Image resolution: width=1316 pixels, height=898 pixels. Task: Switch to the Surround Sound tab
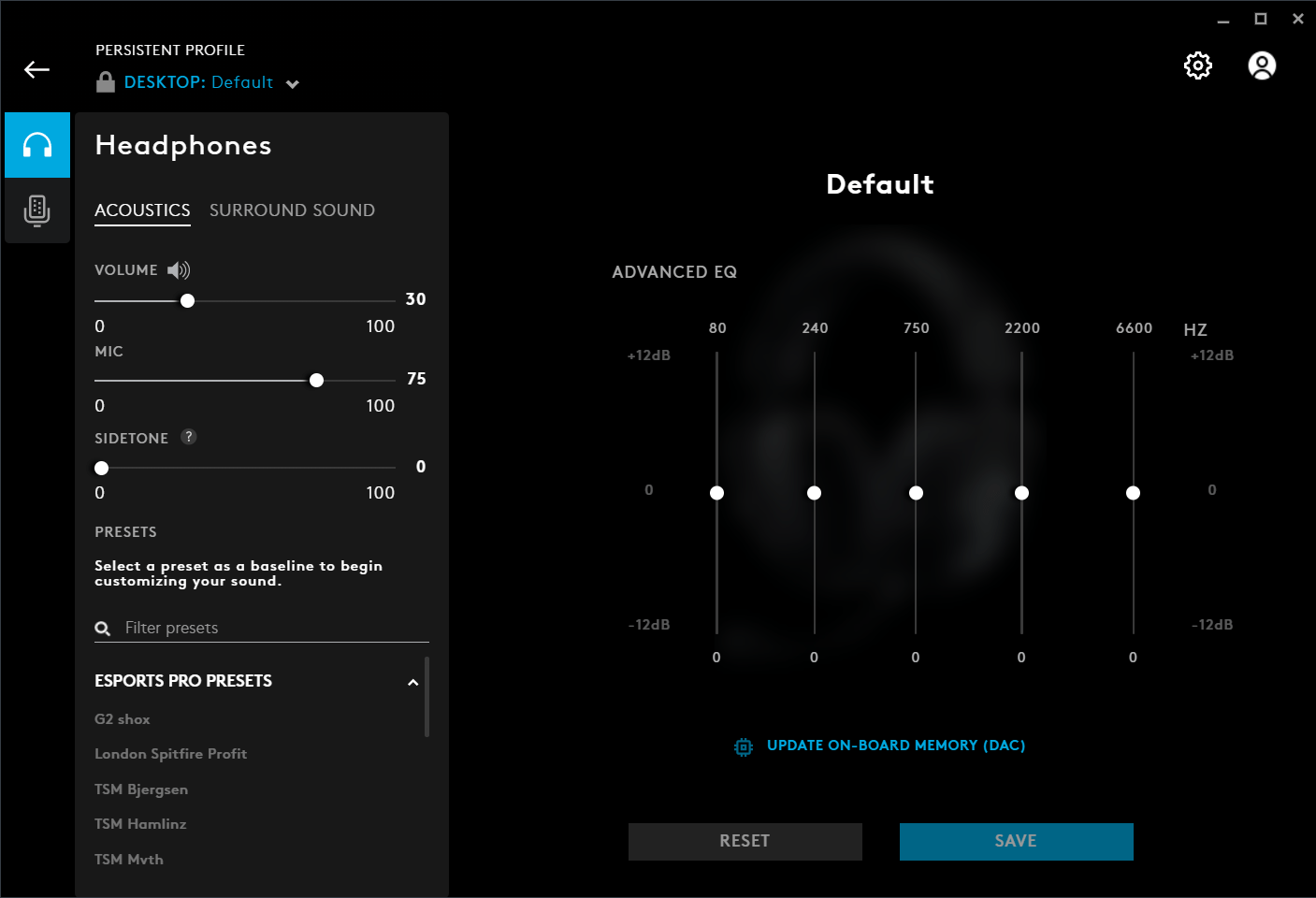[x=292, y=210]
